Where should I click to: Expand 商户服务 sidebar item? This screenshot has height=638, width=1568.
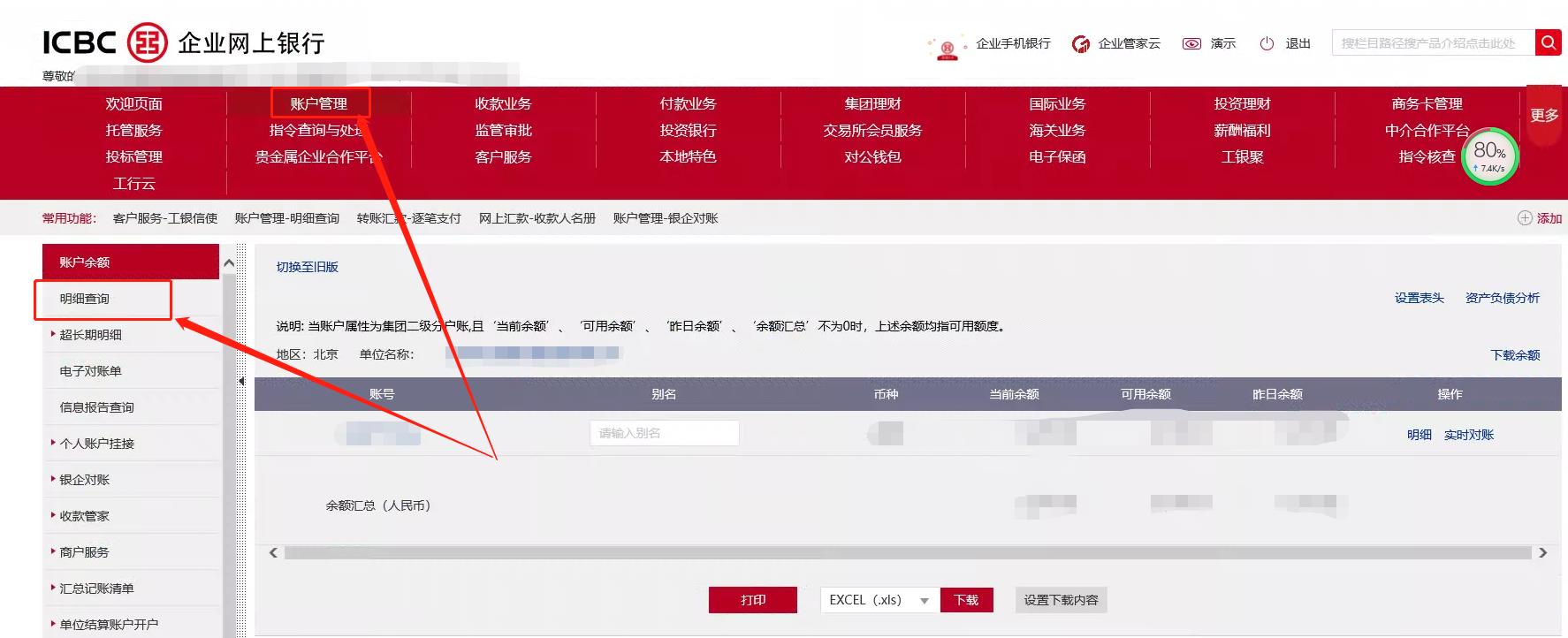click(80, 552)
